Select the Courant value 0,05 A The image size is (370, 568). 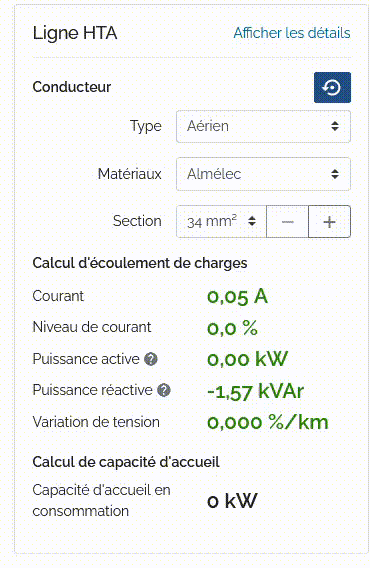click(x=237, y=297)
